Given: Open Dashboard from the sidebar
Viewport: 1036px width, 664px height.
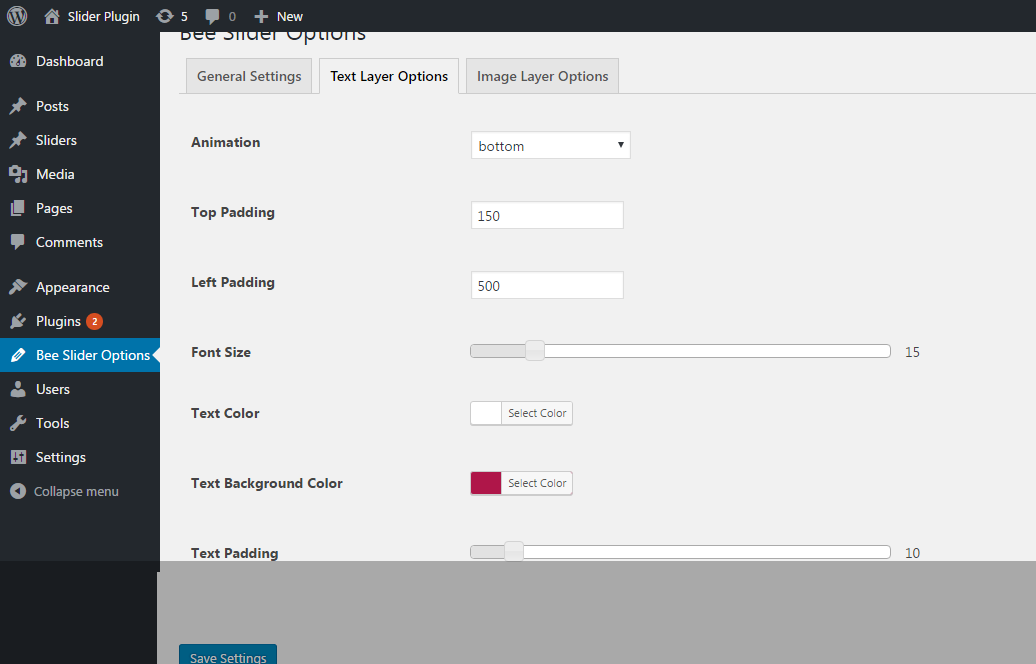Looking at the screenshot, I should (x=69, y=61).
